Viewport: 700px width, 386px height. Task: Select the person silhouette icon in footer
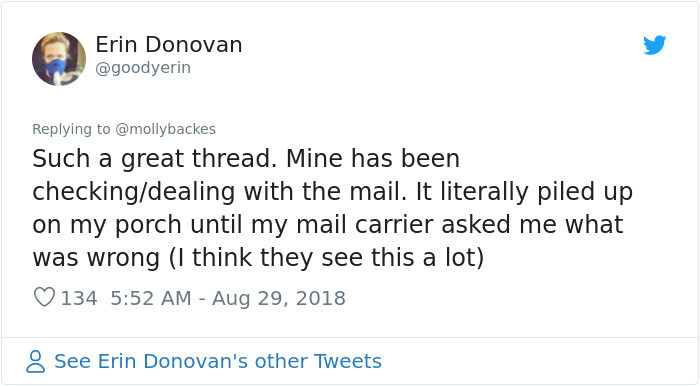(x=35, y=361)
